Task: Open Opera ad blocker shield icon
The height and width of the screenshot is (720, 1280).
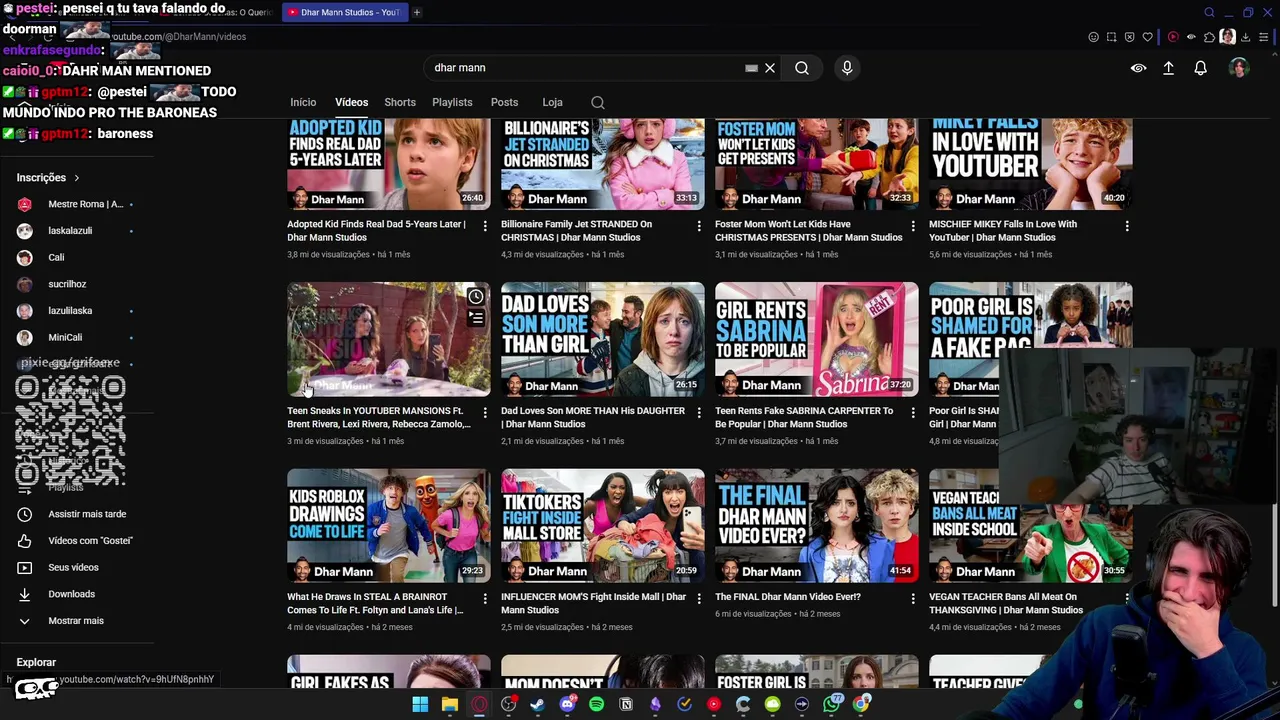Action: click(x=1129, y=37)
